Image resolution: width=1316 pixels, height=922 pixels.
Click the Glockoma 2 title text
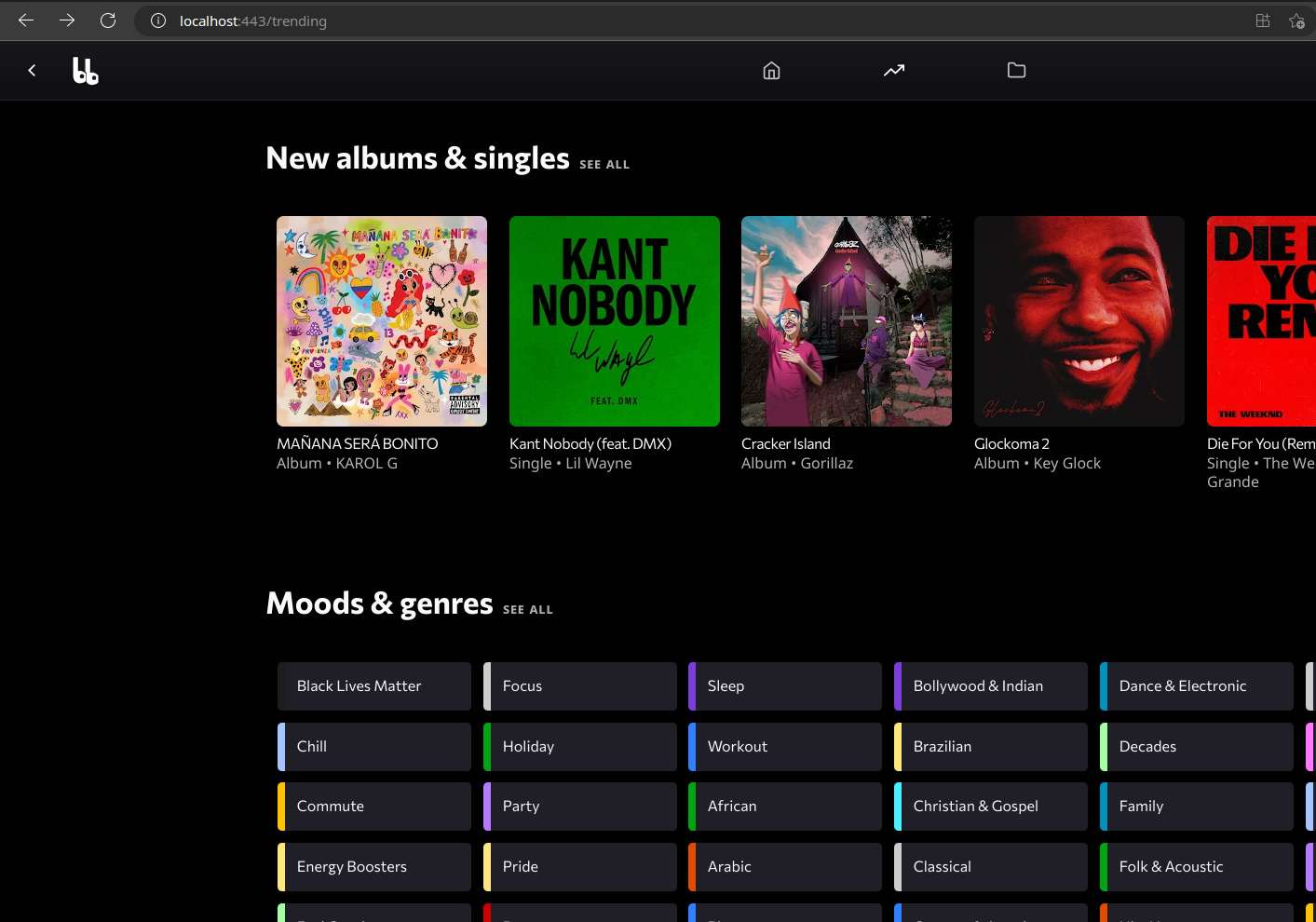1012,444
